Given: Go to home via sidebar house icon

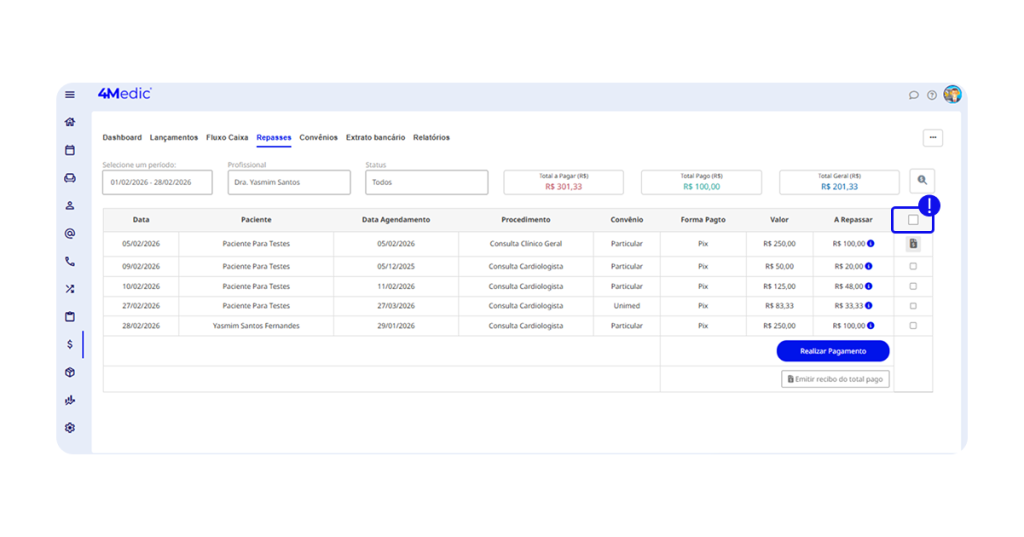Looking at the screenshot, I should pos(70,122).
